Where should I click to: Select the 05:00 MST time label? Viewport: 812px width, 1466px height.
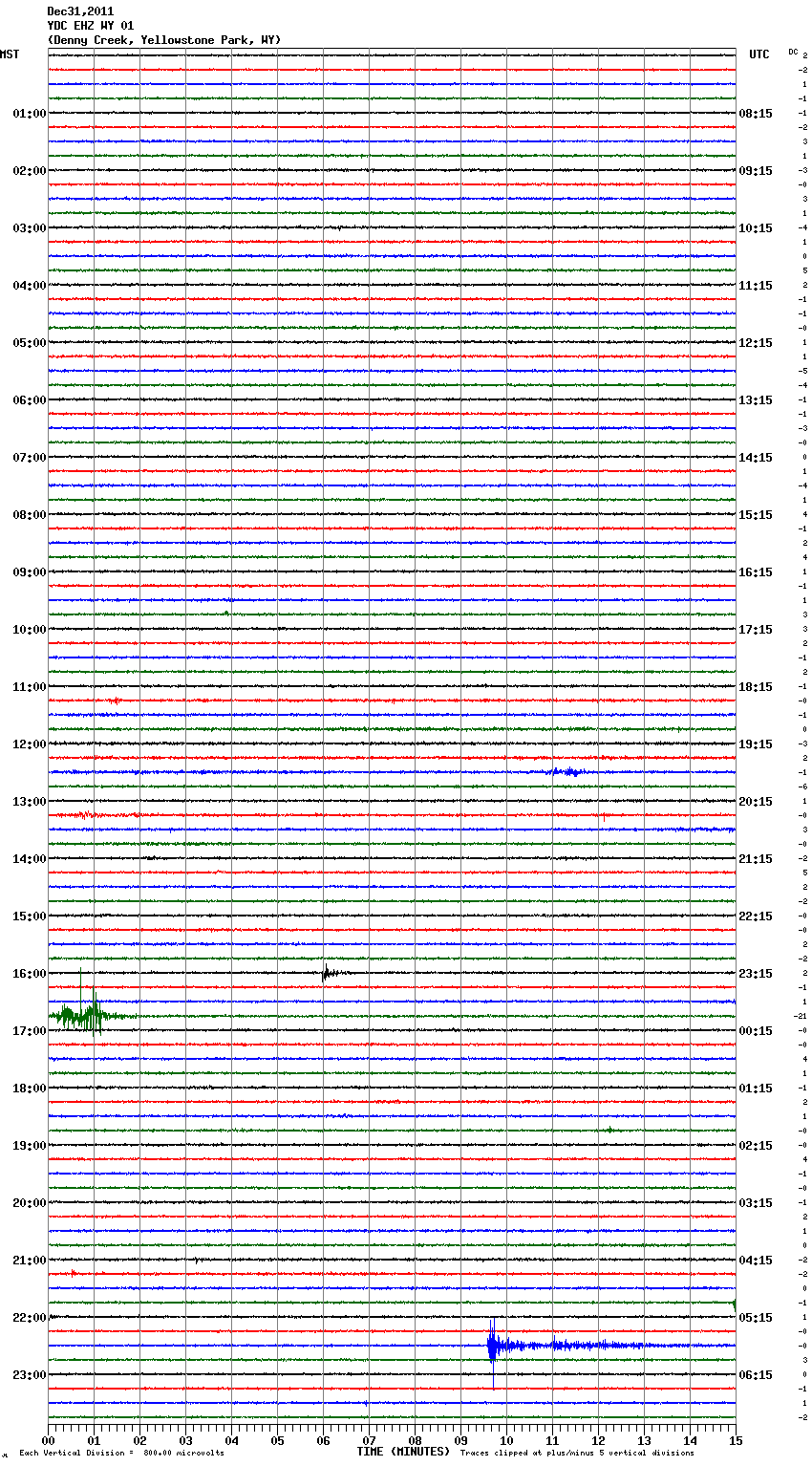click(30, 343)
